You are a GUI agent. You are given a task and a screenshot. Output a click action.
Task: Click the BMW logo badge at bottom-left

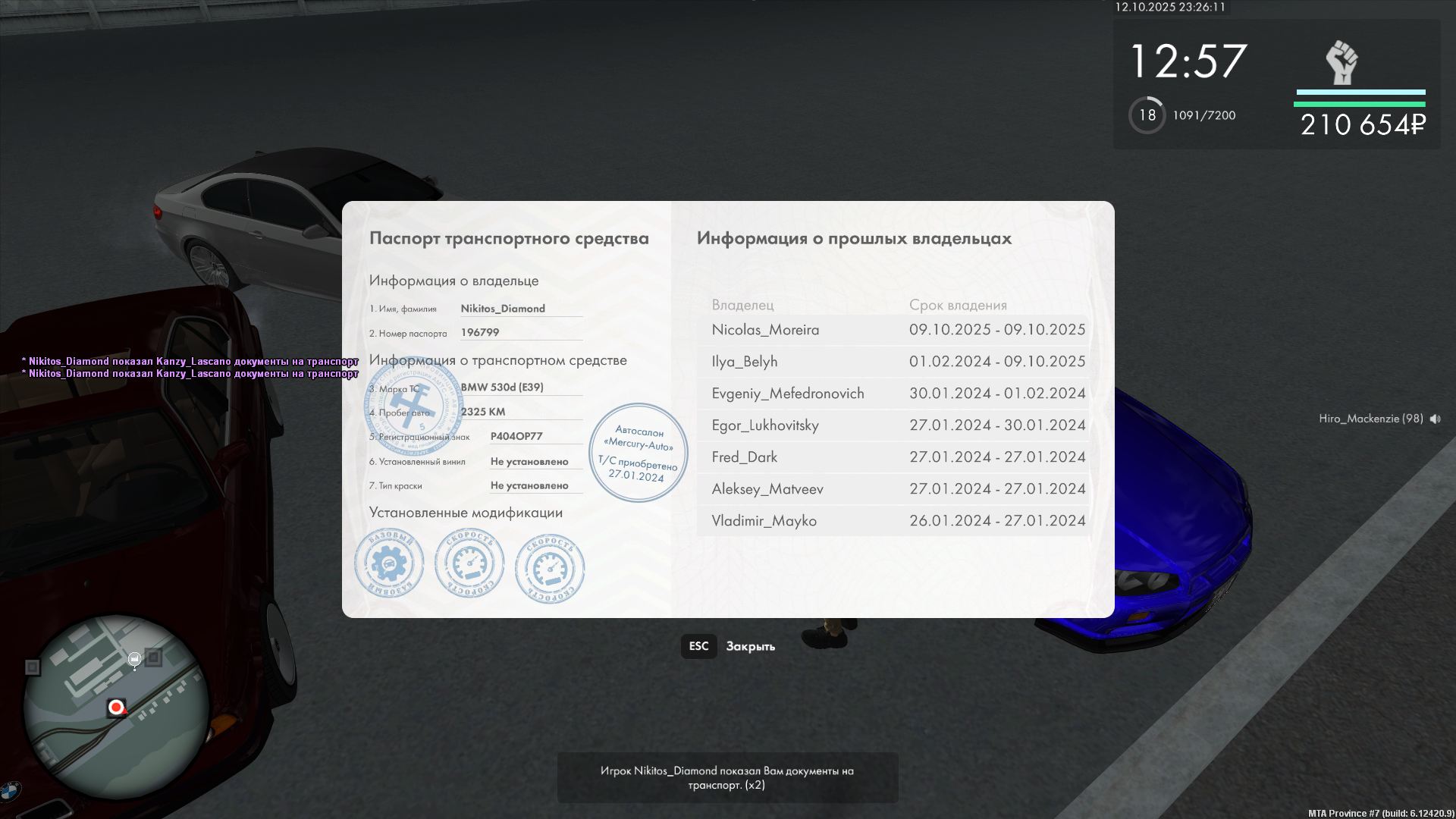(x=10, y=791)
